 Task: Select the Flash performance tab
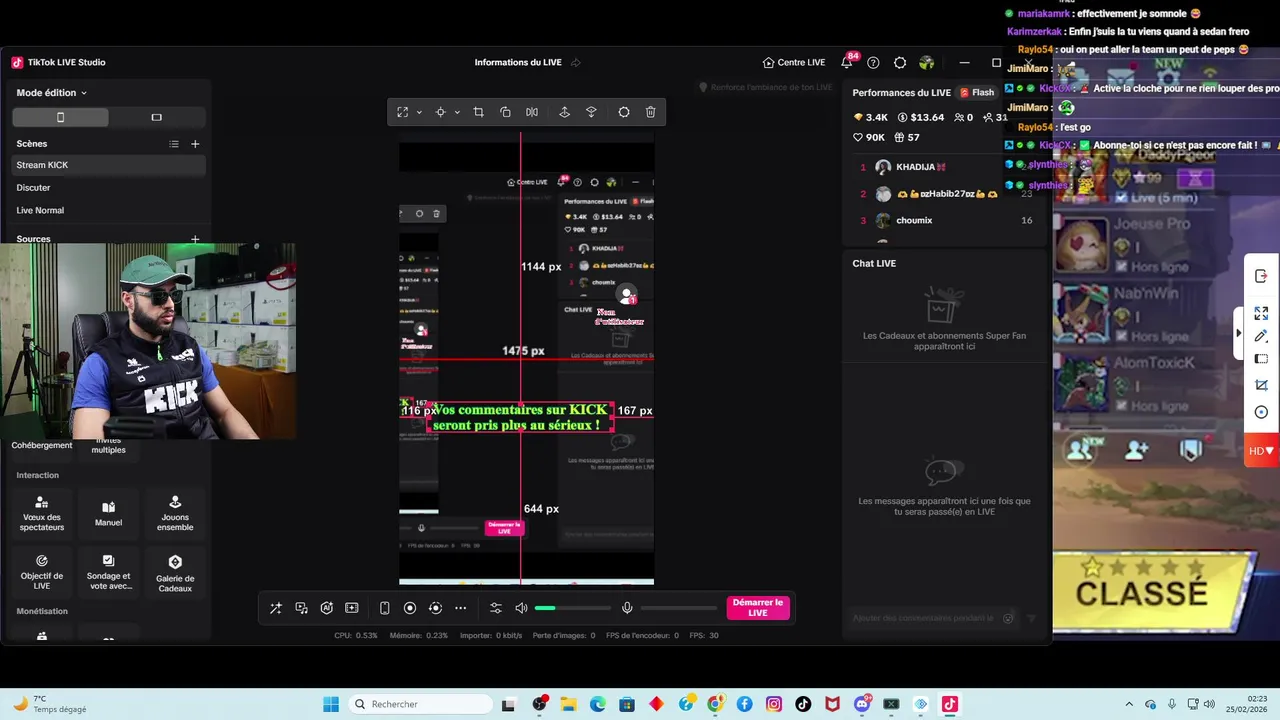[977, 93]
